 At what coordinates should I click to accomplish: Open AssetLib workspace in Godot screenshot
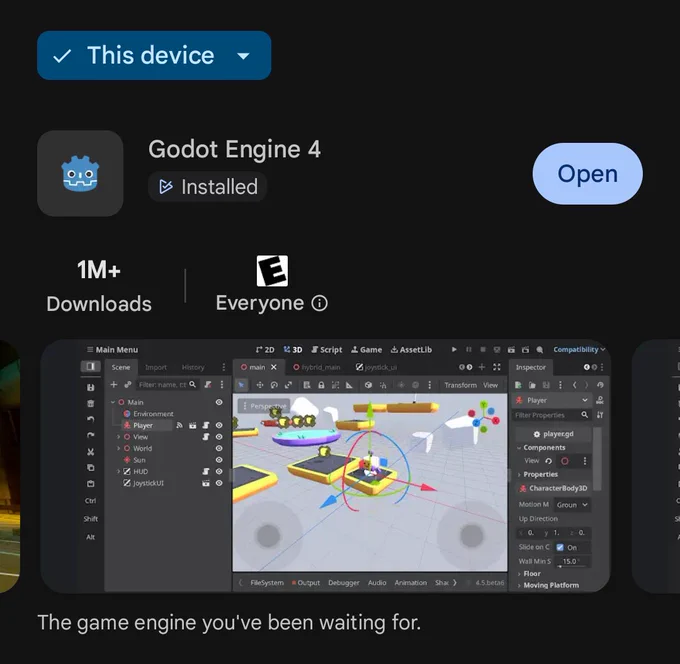[411, 350]
